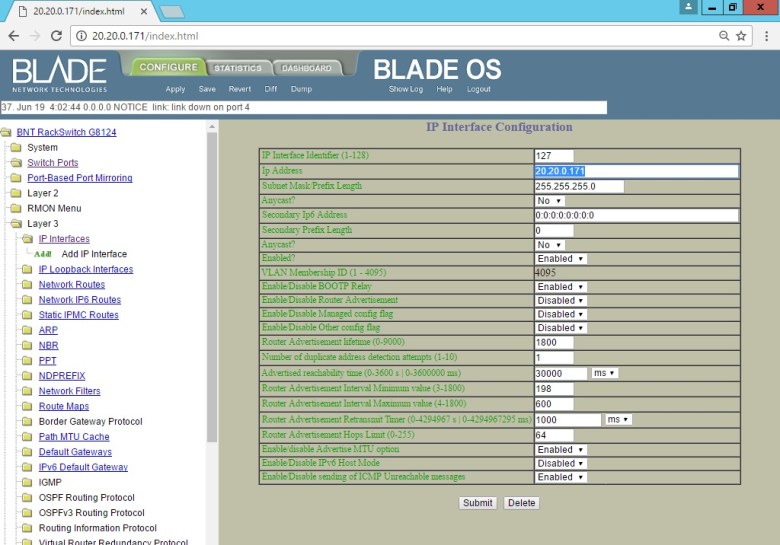780x545 pixels.
Task: Open the Enabled? dropdown
Action: pos(558,259)
